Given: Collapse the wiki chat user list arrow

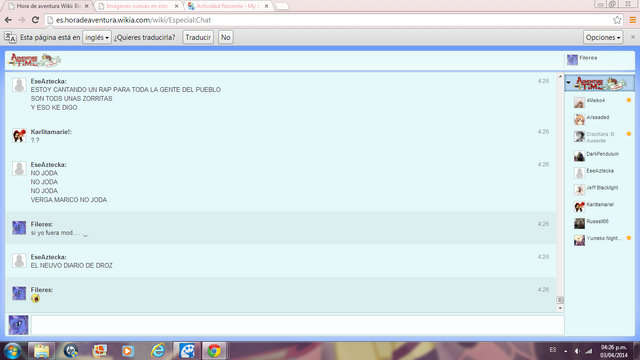Looking at the screenshot, I should pyautogui.click(x=568, y=83).
